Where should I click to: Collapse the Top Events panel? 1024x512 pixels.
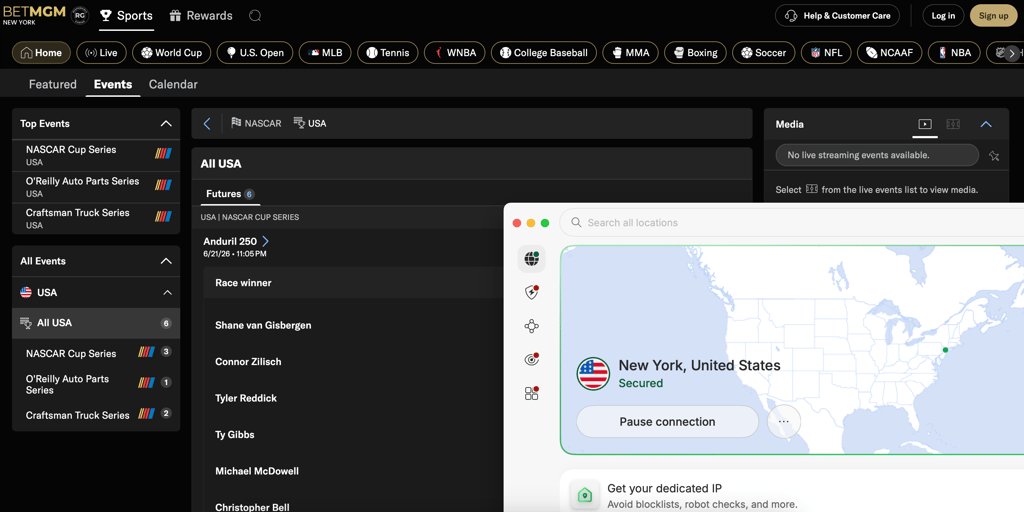click(x=167, y=123)
